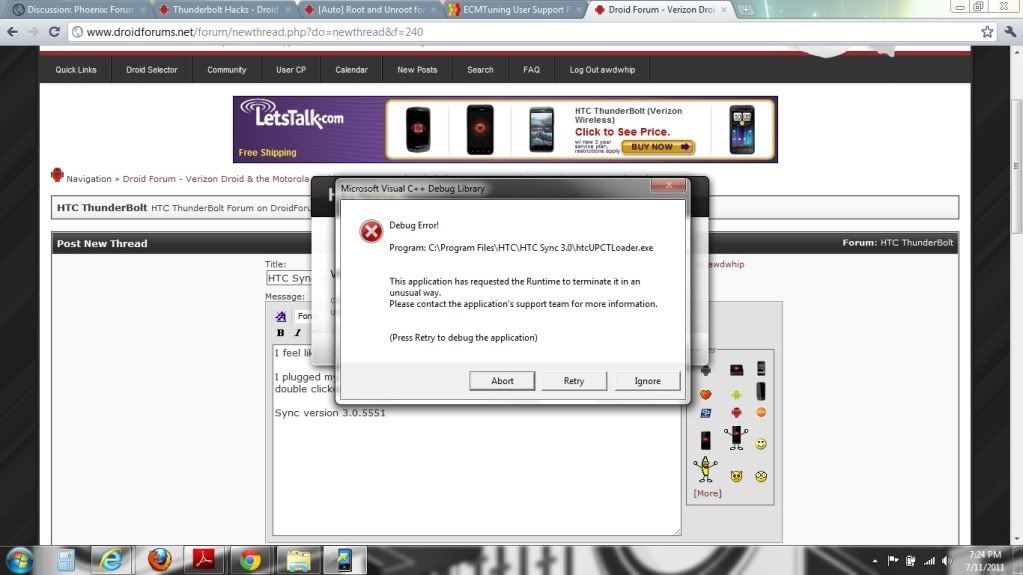Click the LetsTalk.com banner logo

point(292,116)
